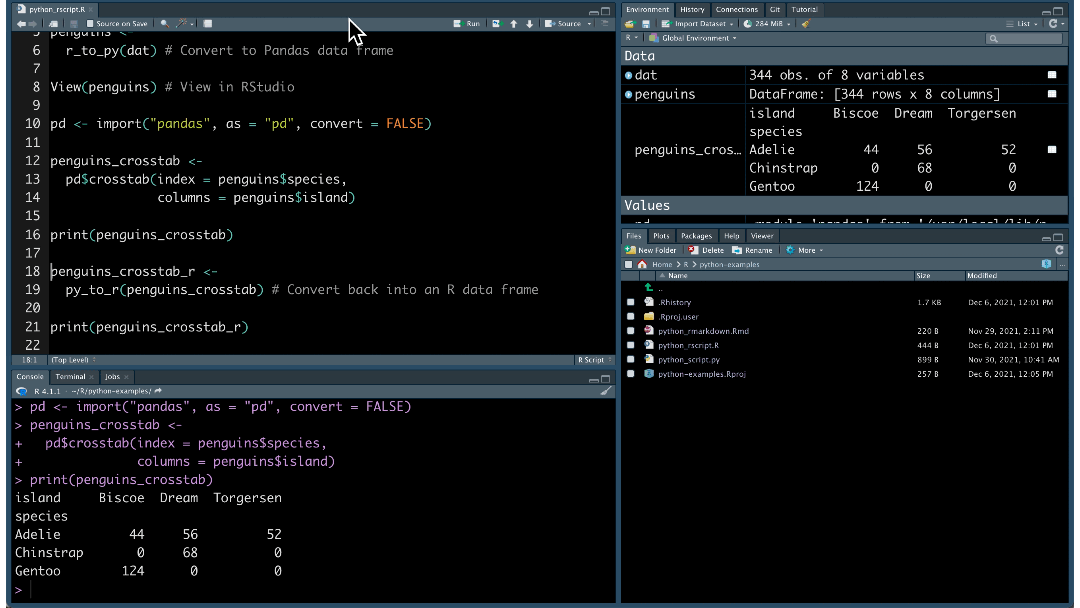This screenshot has height=608, width=1080.
Task: Click the Delete icon in the Files pane
Action: [707, 250]
